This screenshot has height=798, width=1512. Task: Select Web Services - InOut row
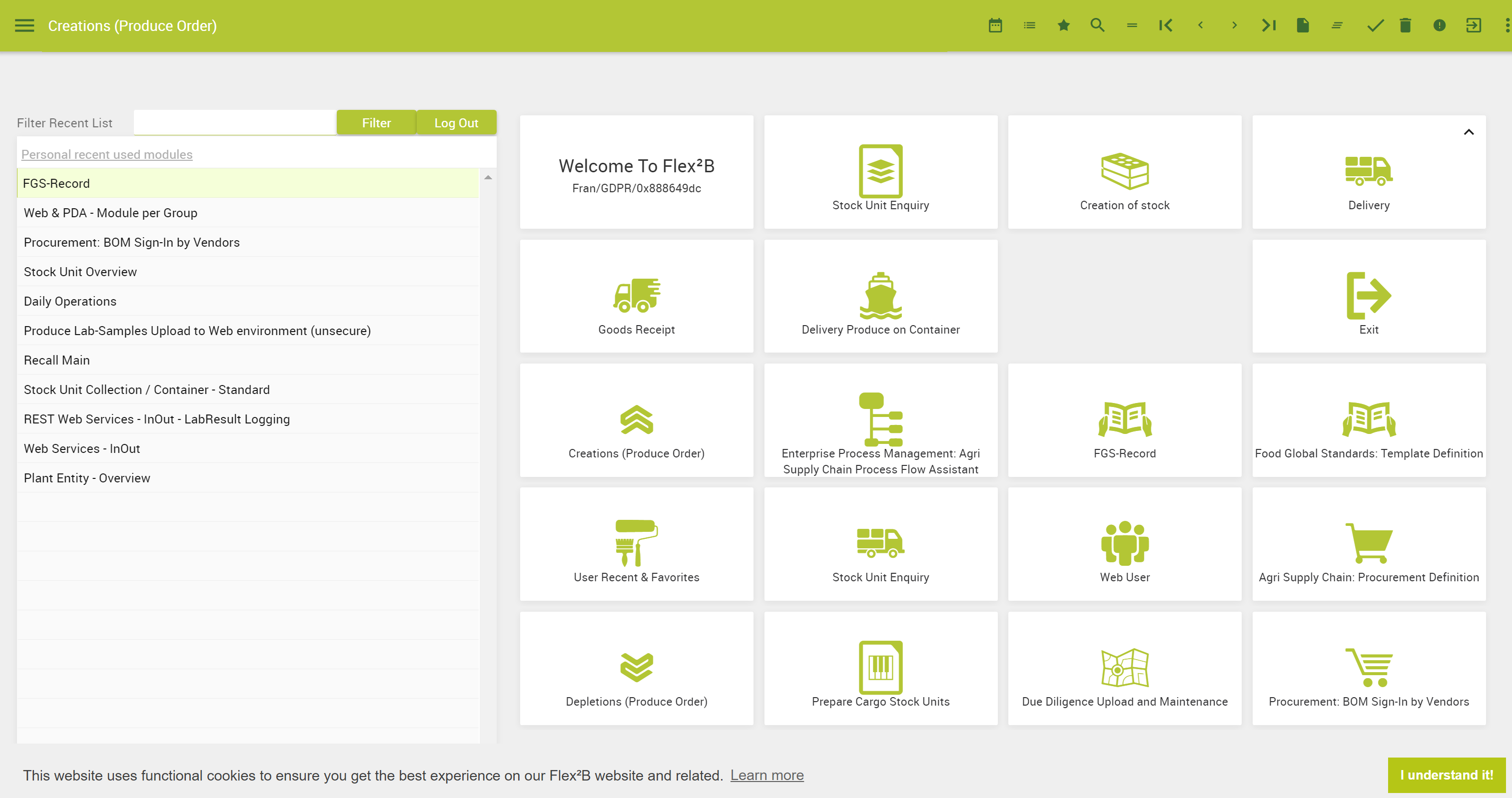point(248,448)
